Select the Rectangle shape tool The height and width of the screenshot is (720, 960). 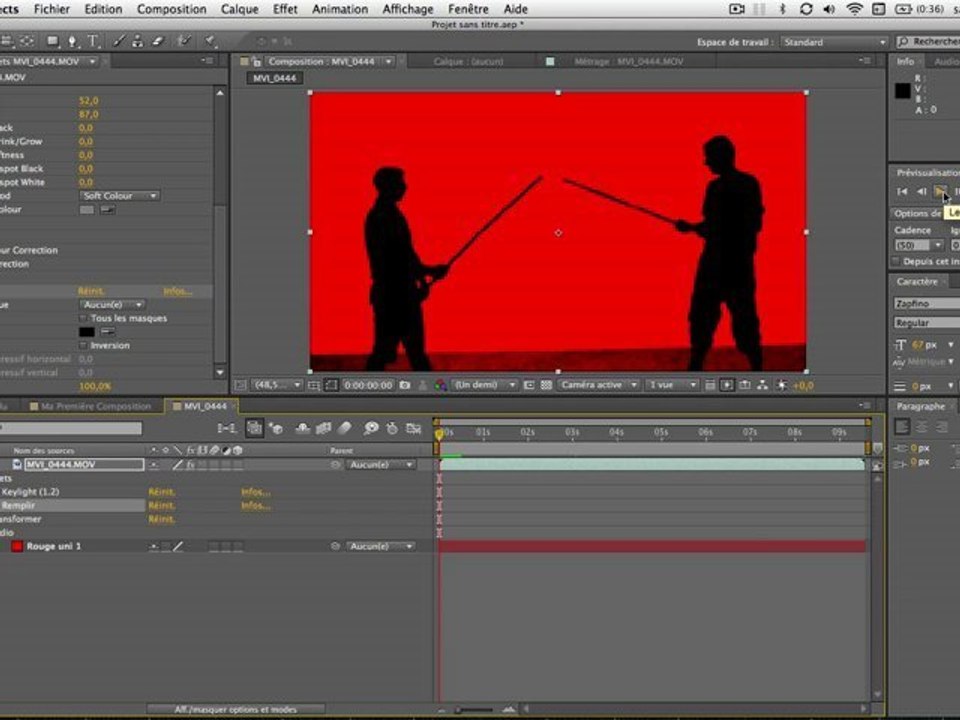[x=53, y=42]
